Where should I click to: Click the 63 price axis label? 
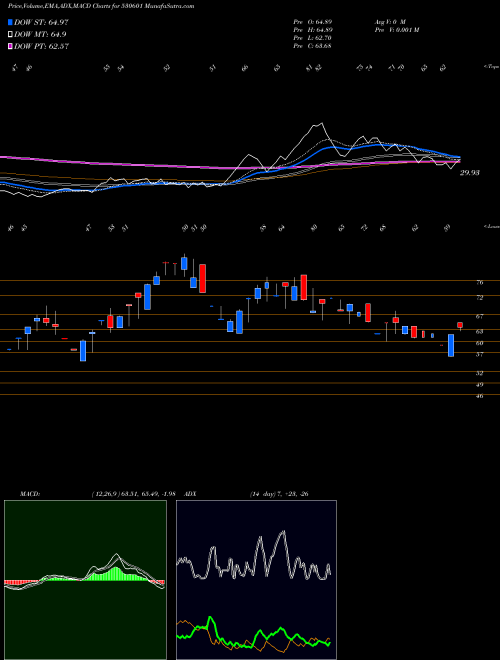(x=479, y=331)
